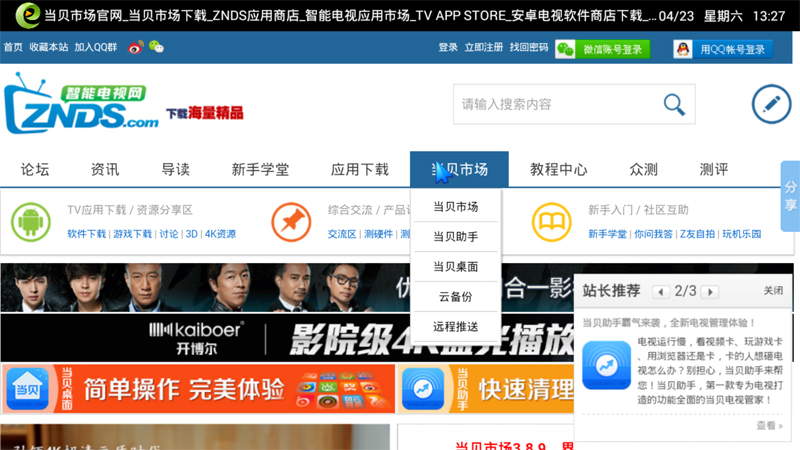Open the 简单操作 完美体验 banner
Screen dimensions: 800x450
click(198, 389)
